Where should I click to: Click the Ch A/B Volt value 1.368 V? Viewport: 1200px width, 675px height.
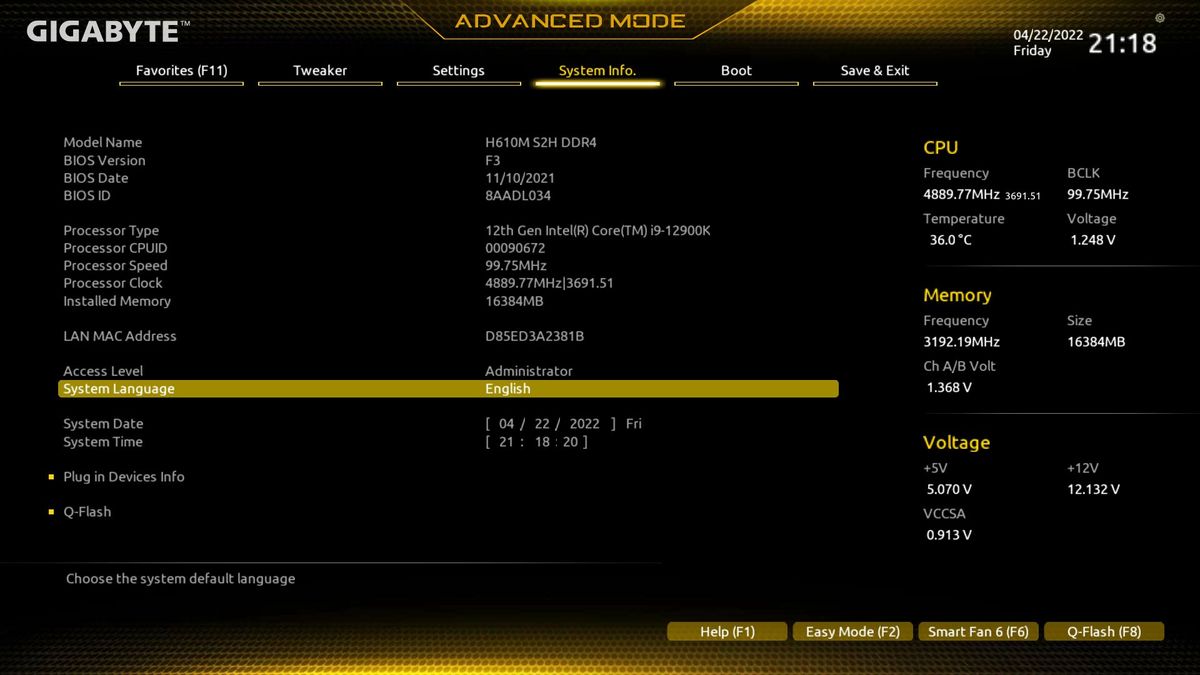(x=949, y=388)
